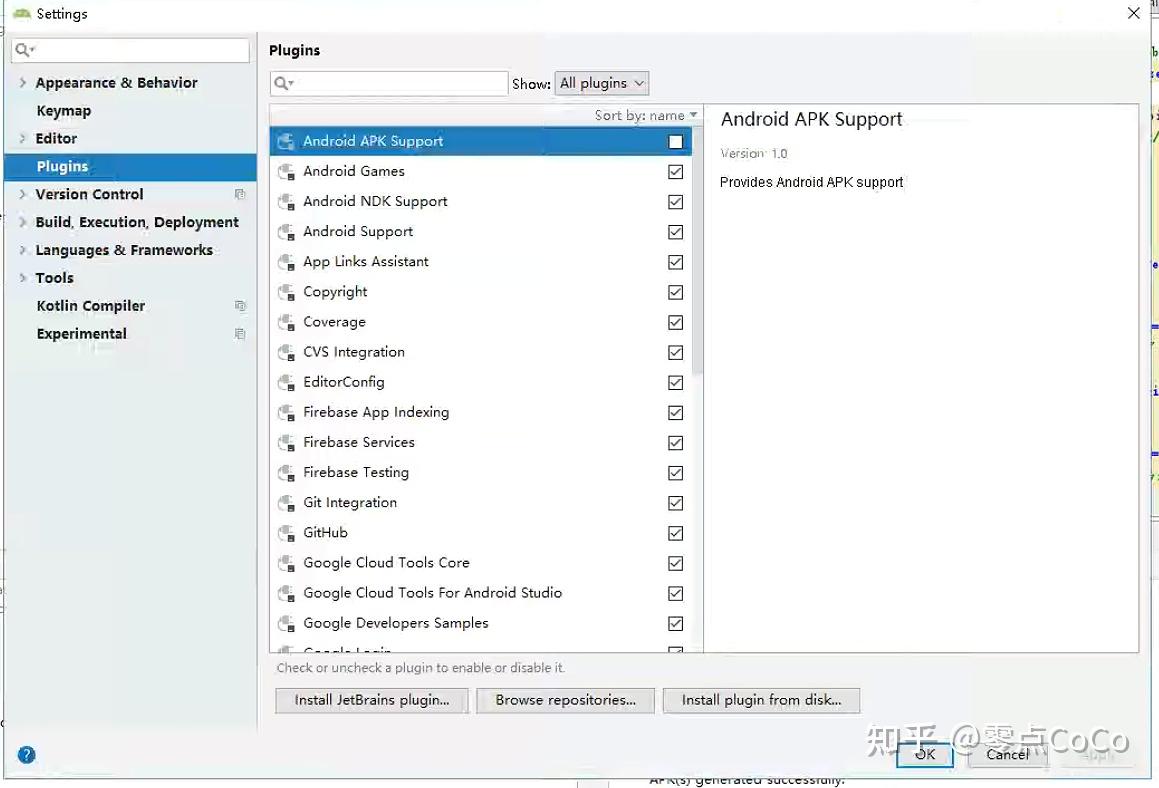Click the Google Cloud Tools Core plugin icon

[x=286, y=563]
